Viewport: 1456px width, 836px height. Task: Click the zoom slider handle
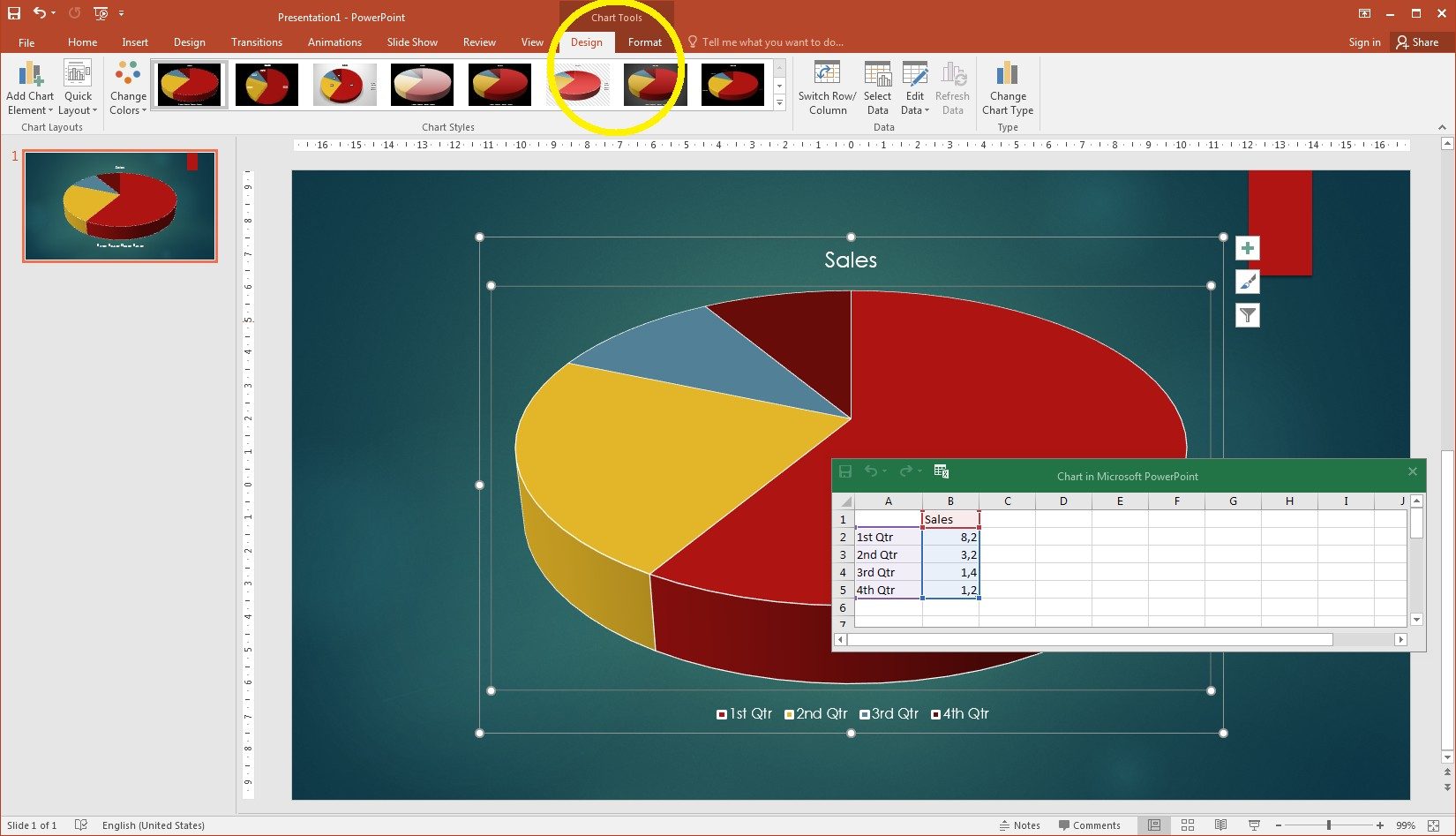(1328, 825)
